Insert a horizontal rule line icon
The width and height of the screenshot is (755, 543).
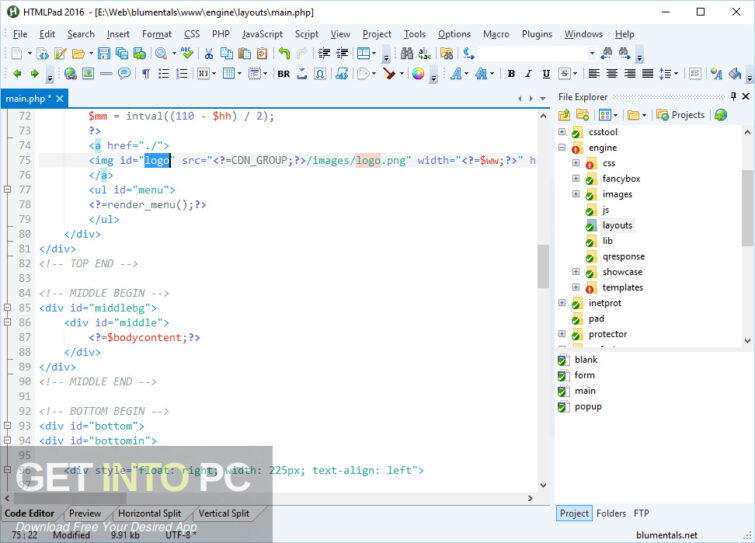point(106,74)
